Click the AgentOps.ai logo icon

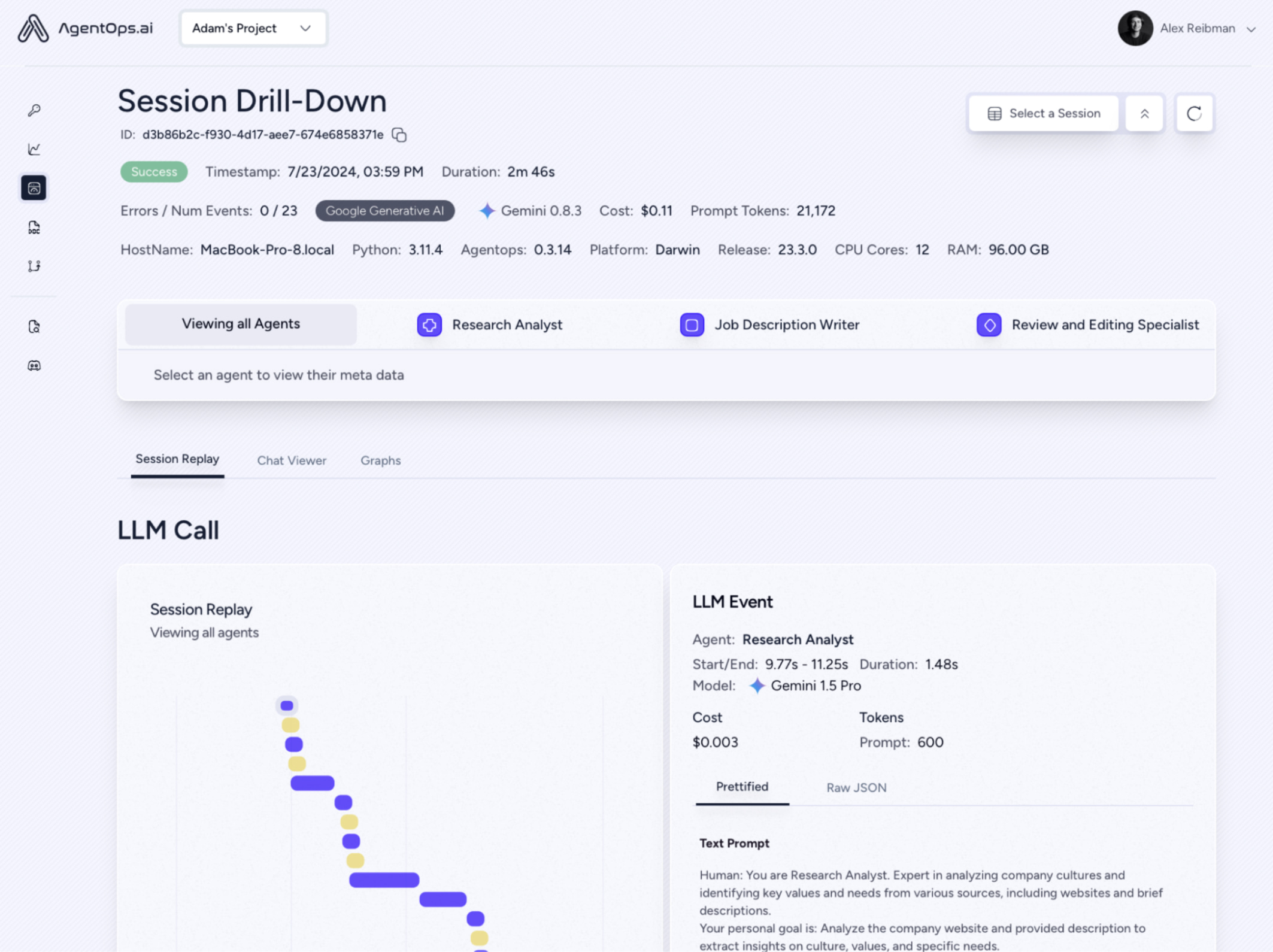[x=33, y=28]
